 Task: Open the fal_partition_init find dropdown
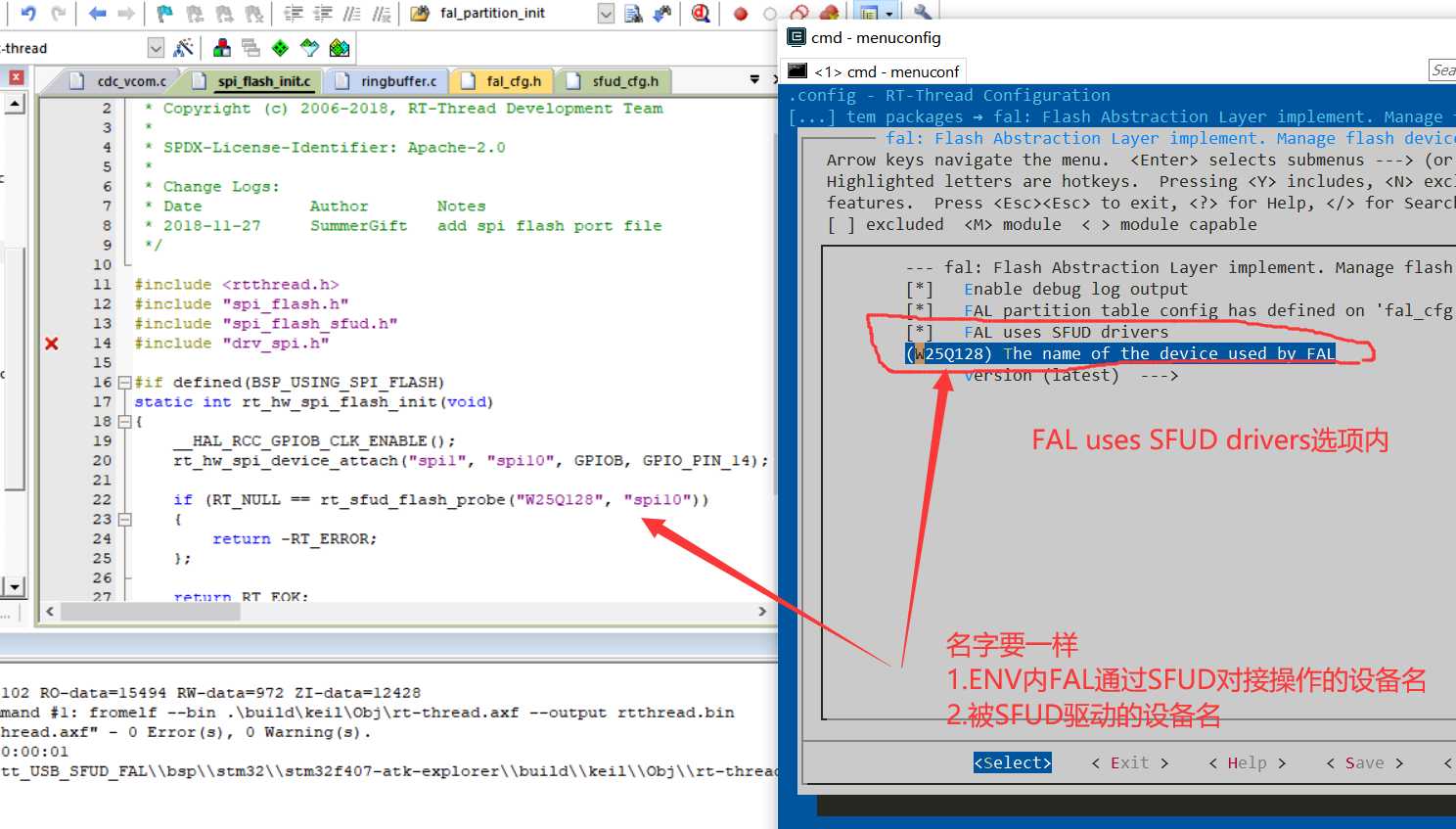(606, 13)
